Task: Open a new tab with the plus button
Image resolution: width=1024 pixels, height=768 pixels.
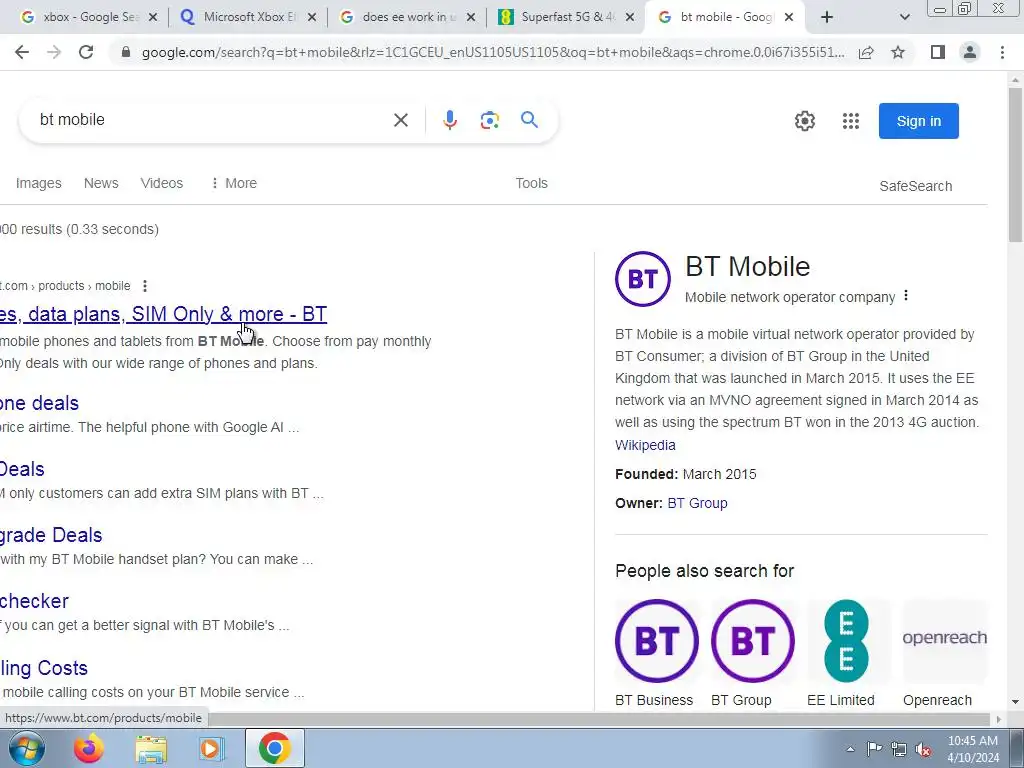Action: click(x=827, y=18)
